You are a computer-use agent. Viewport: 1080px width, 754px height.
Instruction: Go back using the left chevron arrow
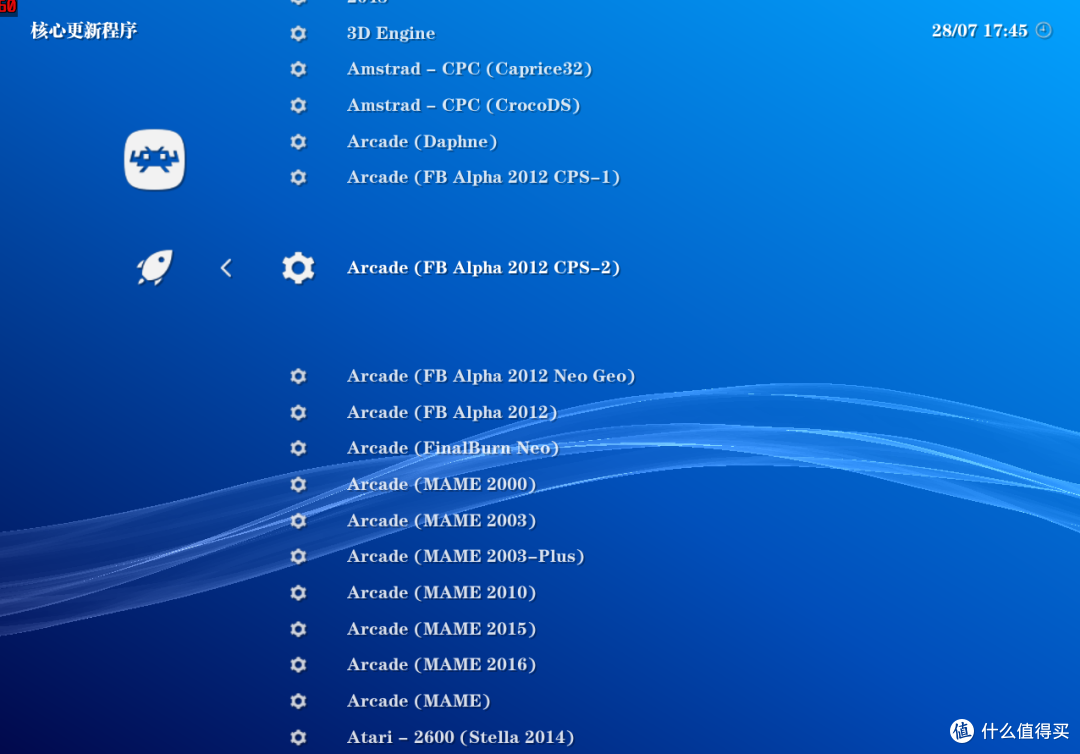point(226,268)
